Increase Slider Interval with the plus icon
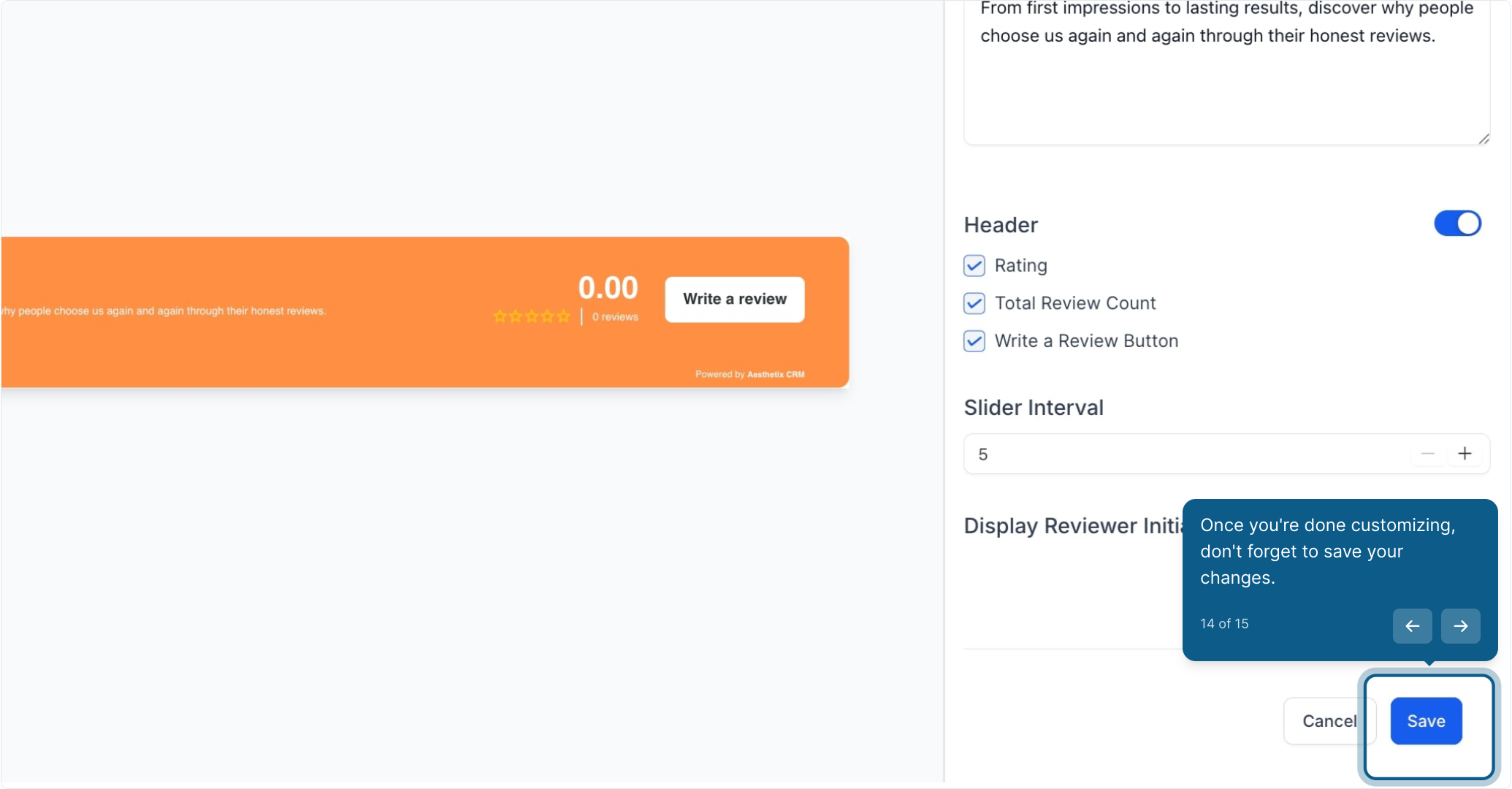Viewport: 1512px width, 789px height. (1465, 454)
